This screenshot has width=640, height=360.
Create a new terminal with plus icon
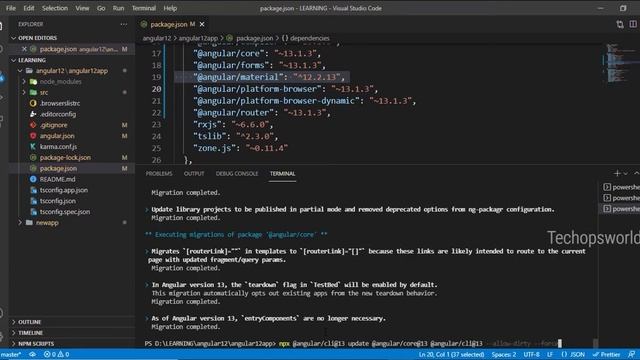tap(617, 174)
